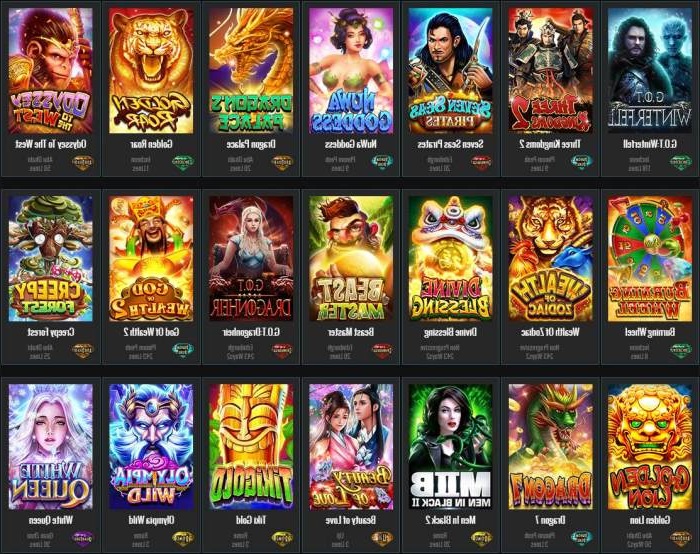Open the Three Kingdoms 2 game thumbnail
700x554 pixels.
550,71
